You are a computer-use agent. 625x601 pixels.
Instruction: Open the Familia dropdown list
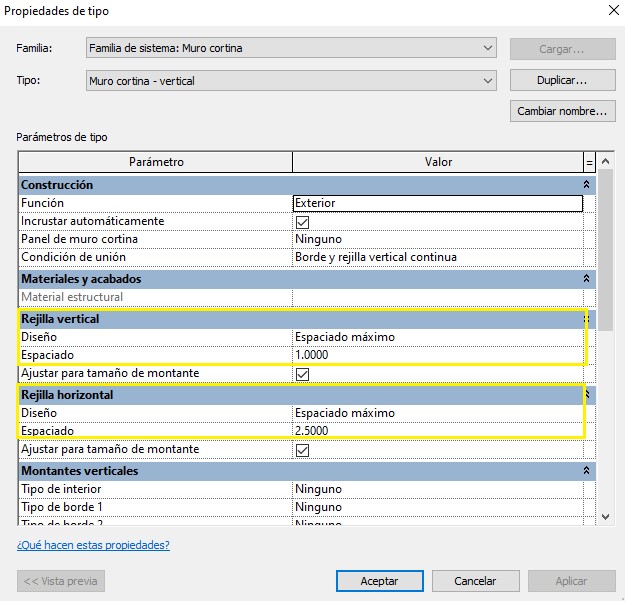[x=487, y=48]
